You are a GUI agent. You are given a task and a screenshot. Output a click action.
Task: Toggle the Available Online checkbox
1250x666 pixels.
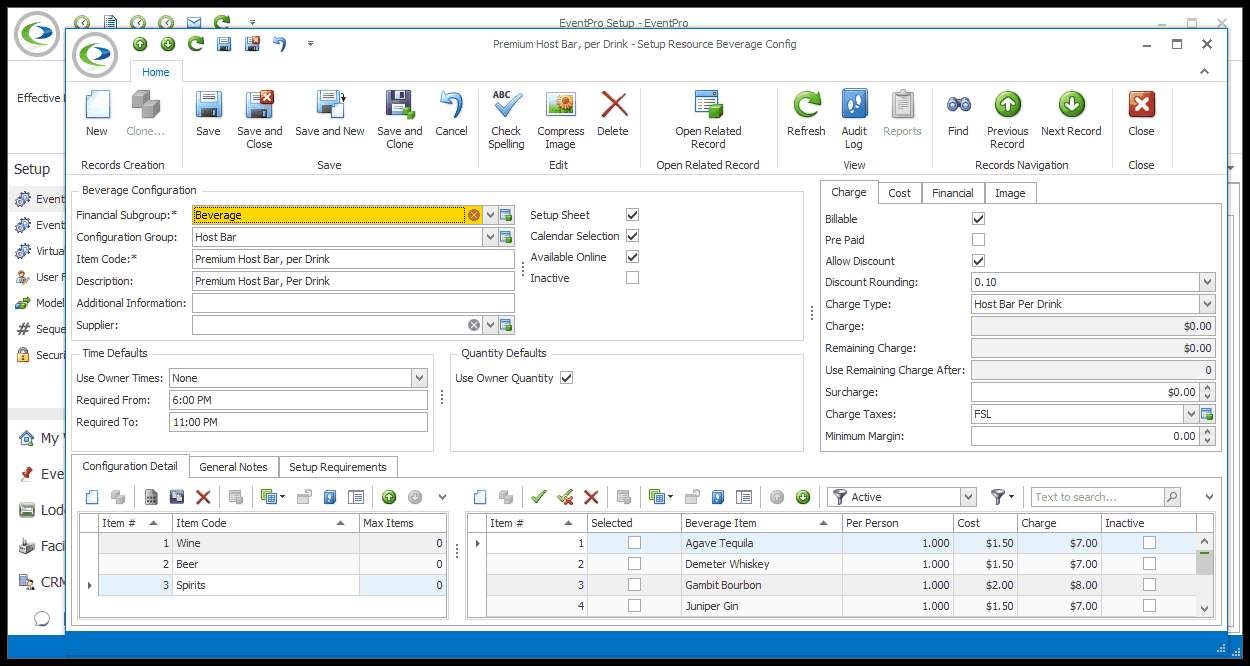pos(632,257)
